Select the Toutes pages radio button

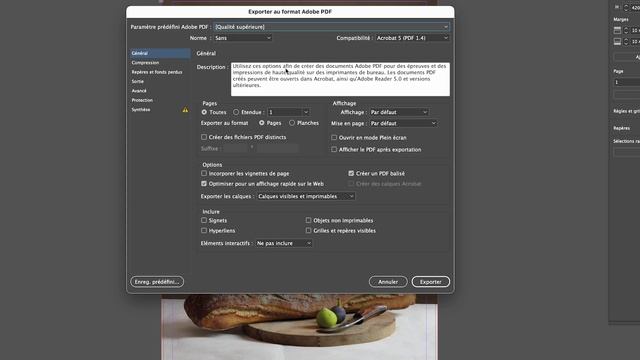pos(204,112)
